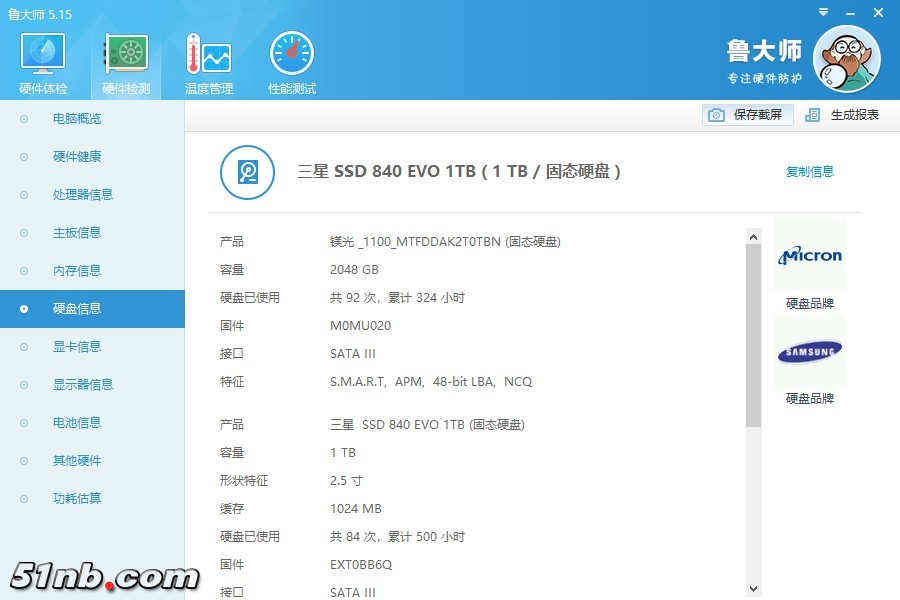Open the 硬件体检 hardware checkup icon
The image size is (900, 600).
point(43,62)
